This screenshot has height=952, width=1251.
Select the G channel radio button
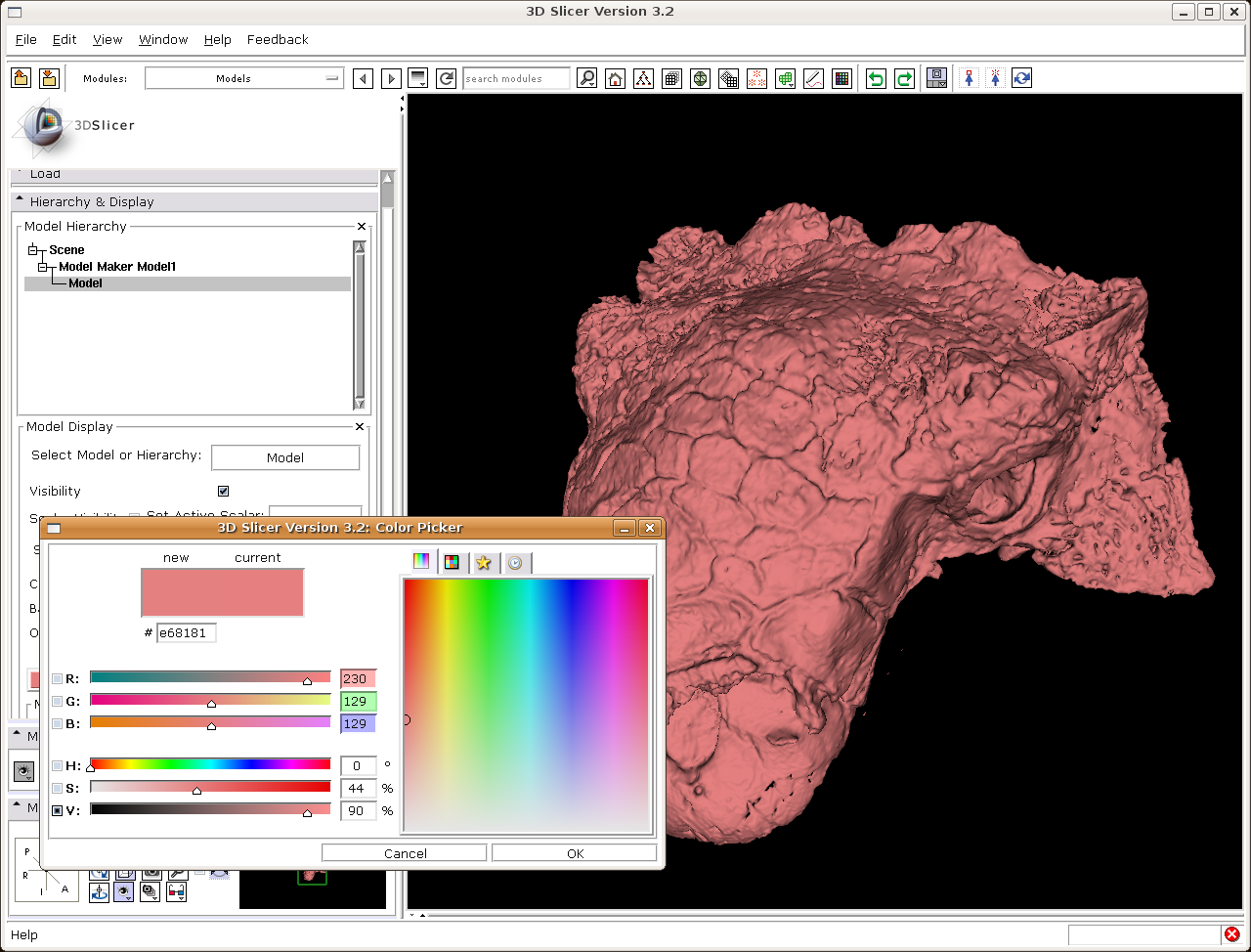(x=58, y=701)
